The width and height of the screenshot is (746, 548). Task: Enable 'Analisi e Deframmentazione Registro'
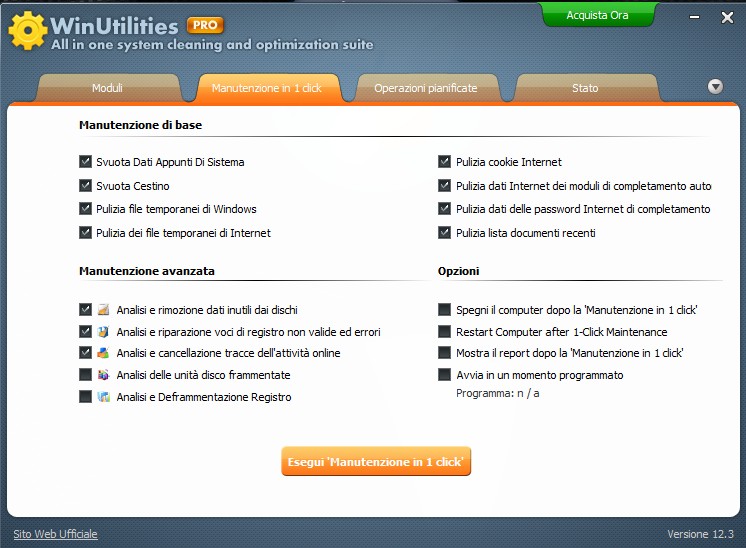coord(86,397)
